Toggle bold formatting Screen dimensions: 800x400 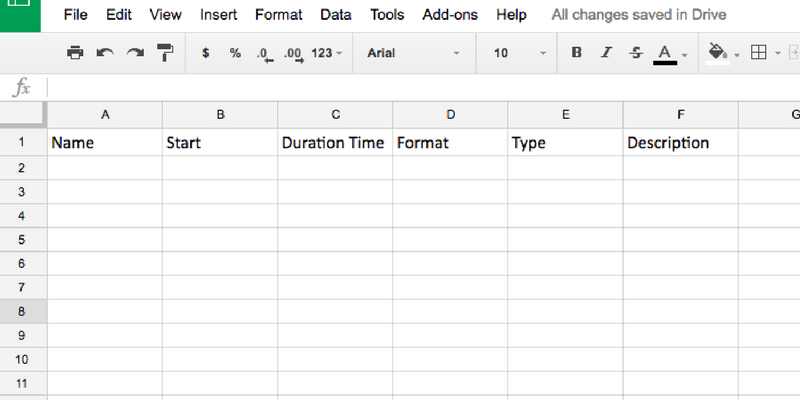coord(576,53)
